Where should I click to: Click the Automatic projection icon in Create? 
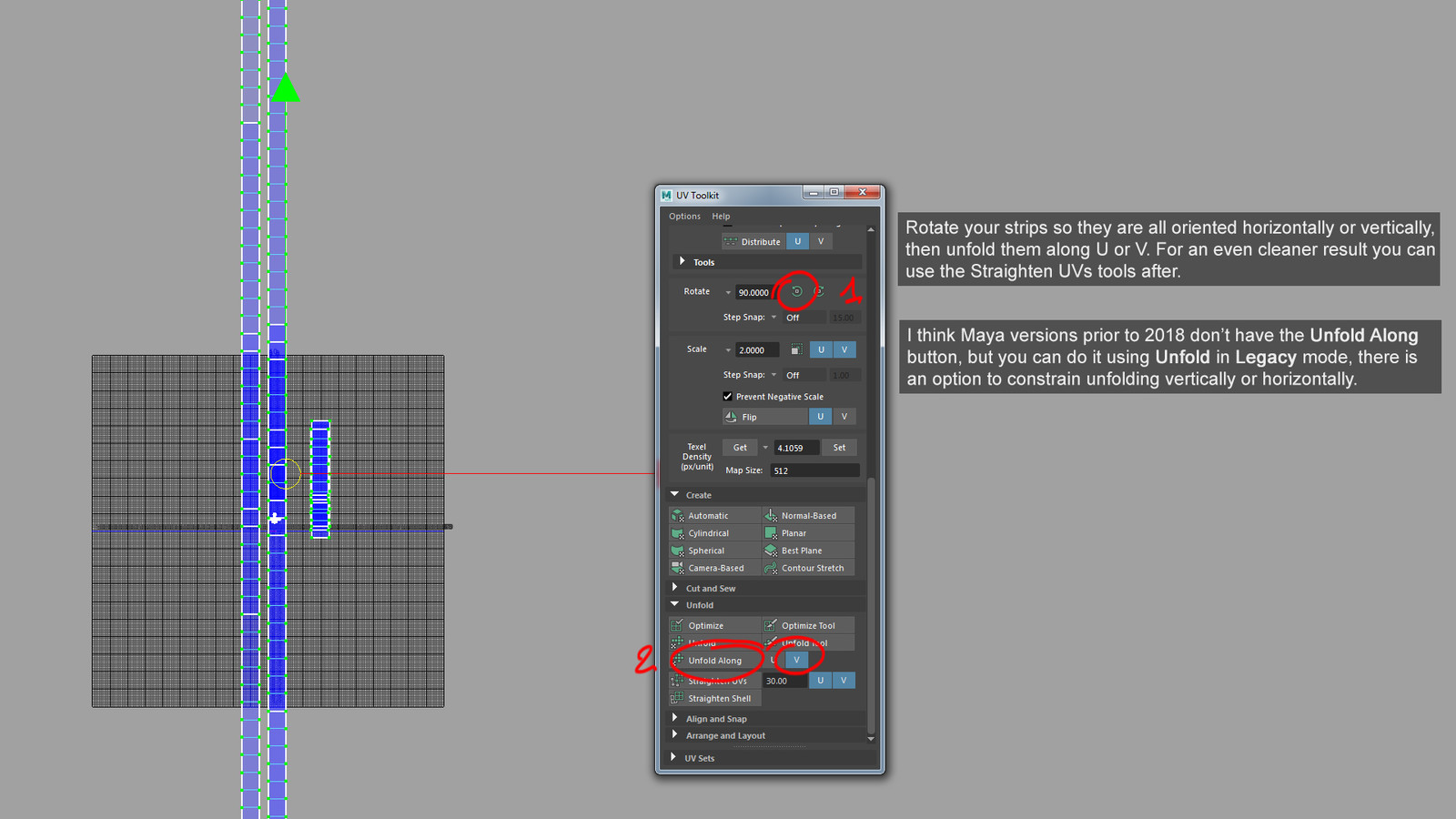pos(677,515)
